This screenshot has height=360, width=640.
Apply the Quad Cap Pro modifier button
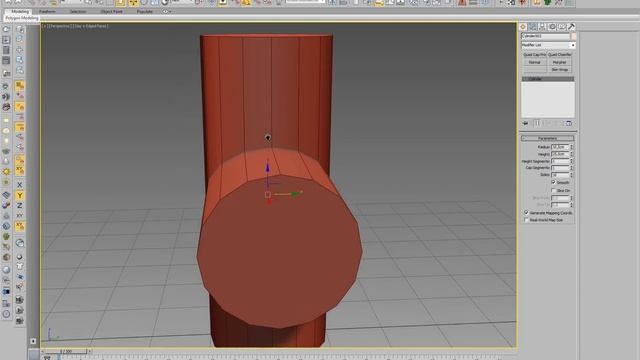pyautogui.click(x=534, y=55)
